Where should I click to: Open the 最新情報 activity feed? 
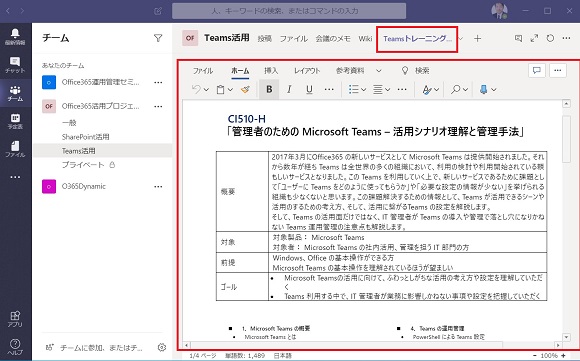pos(15,36)
